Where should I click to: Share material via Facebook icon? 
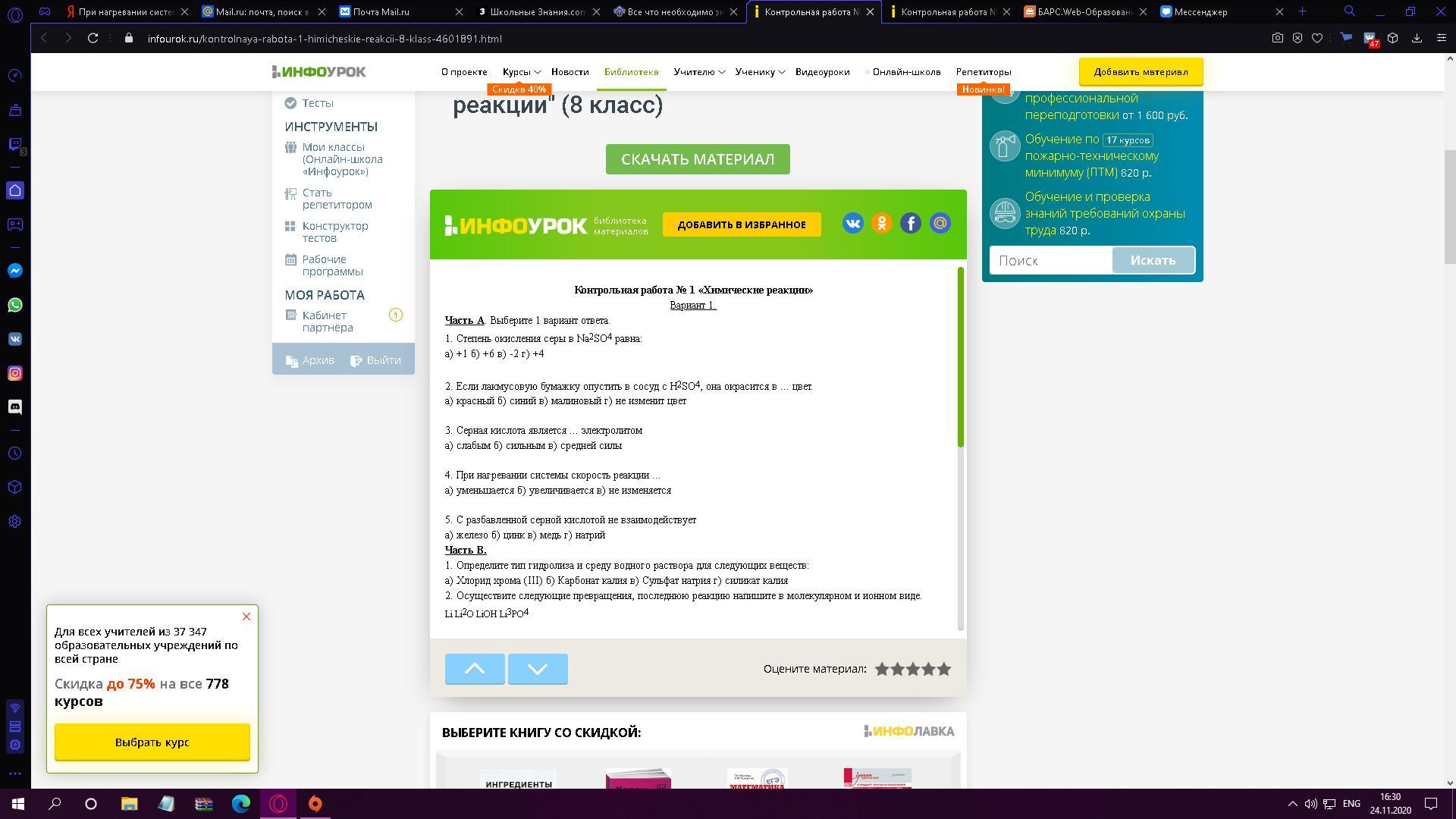tap(911, 223)
